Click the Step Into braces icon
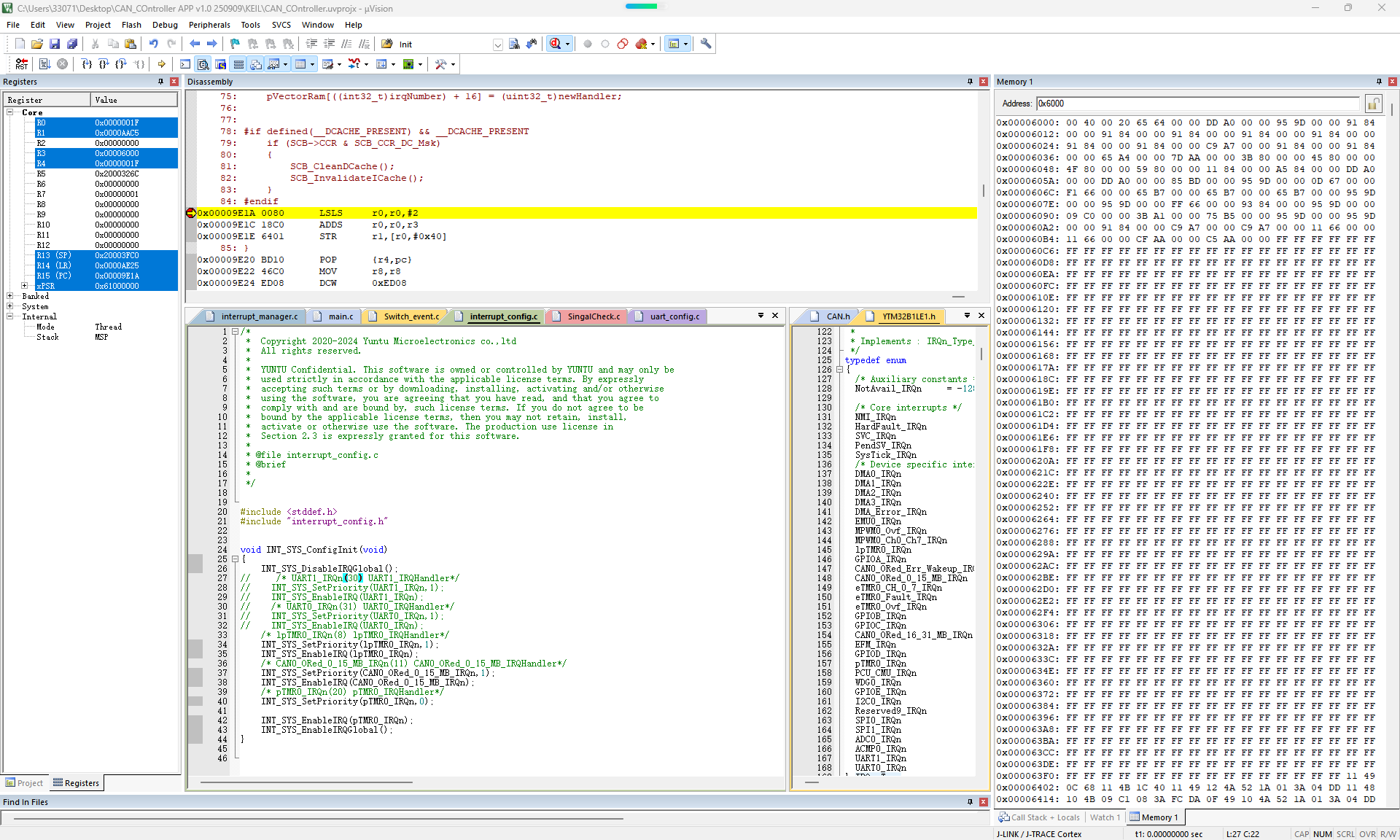 (x=87, y=64)
